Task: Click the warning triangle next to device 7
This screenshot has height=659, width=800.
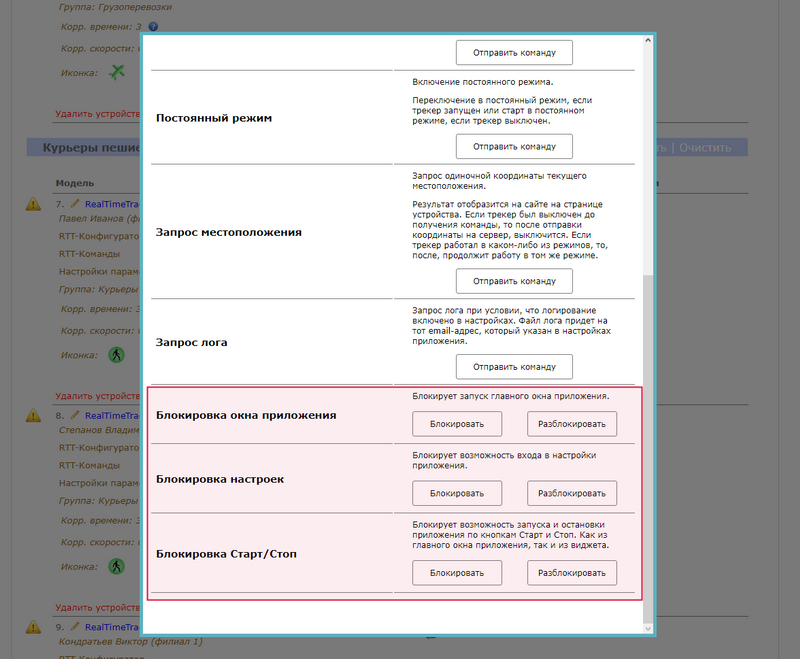Action: (33, 204)
